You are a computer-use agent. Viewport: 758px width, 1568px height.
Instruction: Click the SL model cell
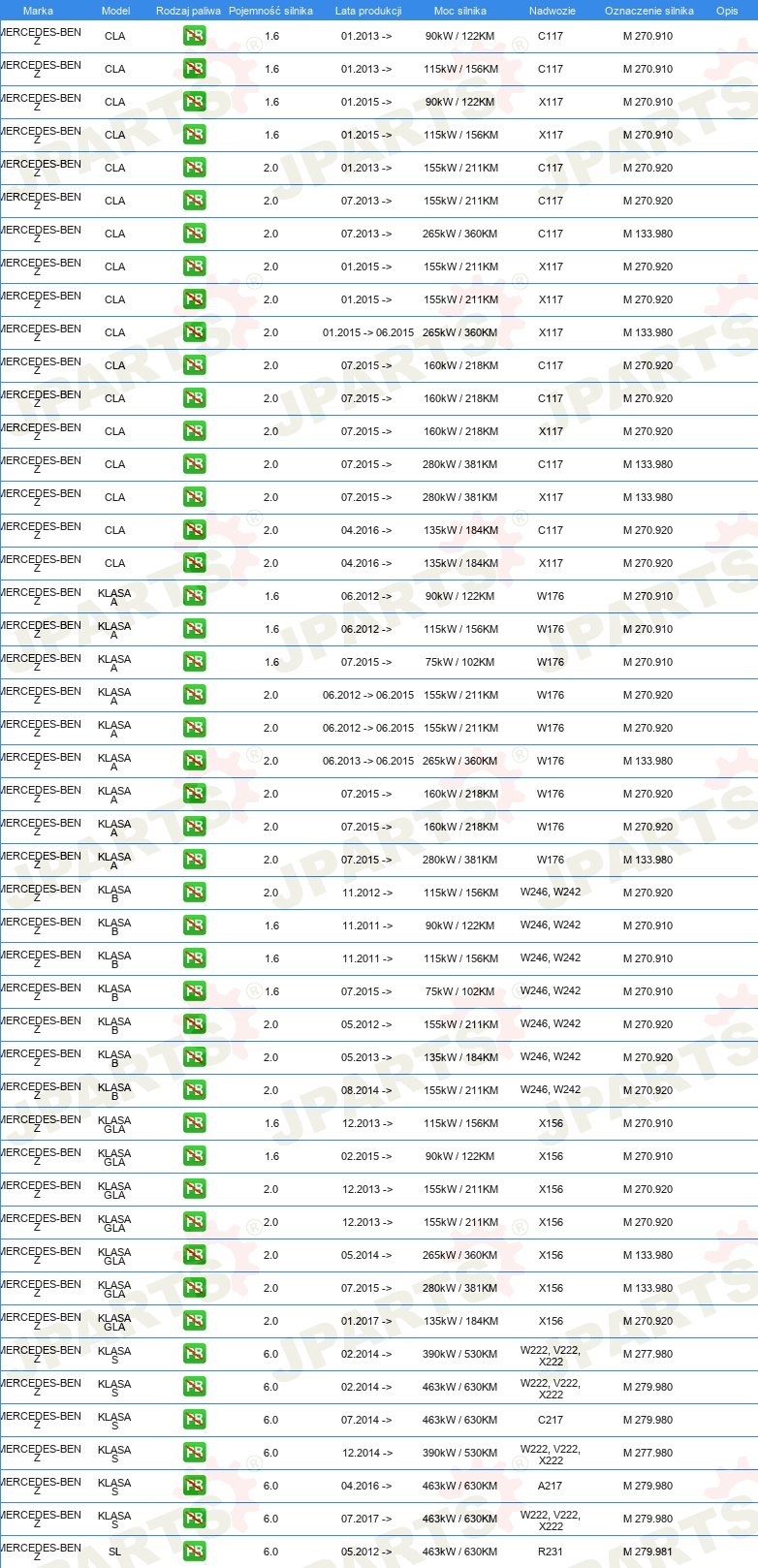[114, 1552]
